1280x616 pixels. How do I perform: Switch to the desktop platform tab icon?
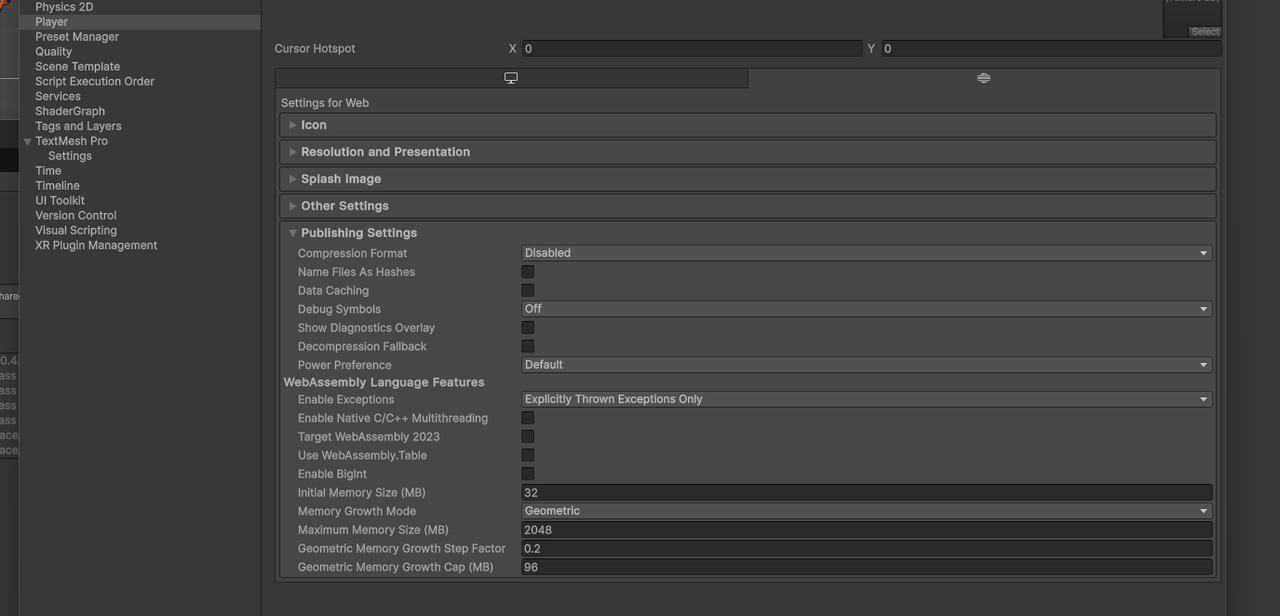pyautogui.click(x=511, y=78)
